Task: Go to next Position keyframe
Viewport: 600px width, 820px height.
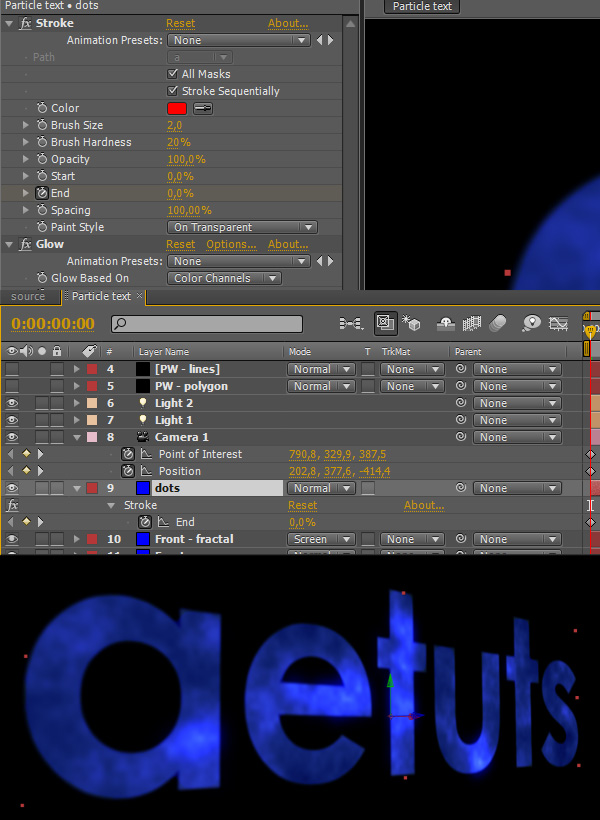Action: click(40, 471)
